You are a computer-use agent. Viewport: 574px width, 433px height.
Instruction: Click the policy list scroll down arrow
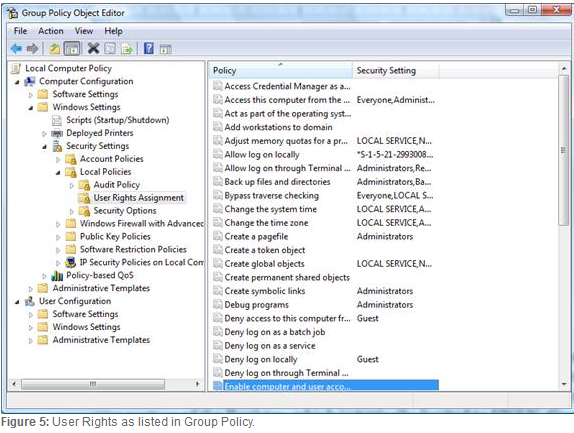click(564, 384)
